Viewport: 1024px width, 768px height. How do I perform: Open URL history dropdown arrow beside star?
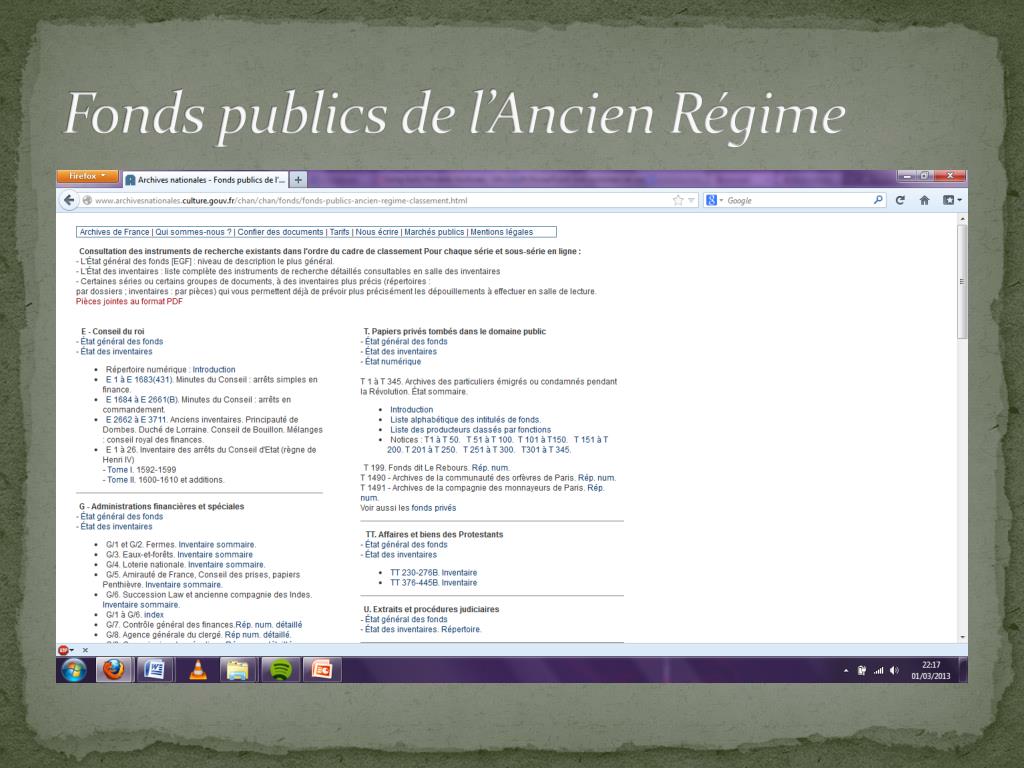(691, 200)
